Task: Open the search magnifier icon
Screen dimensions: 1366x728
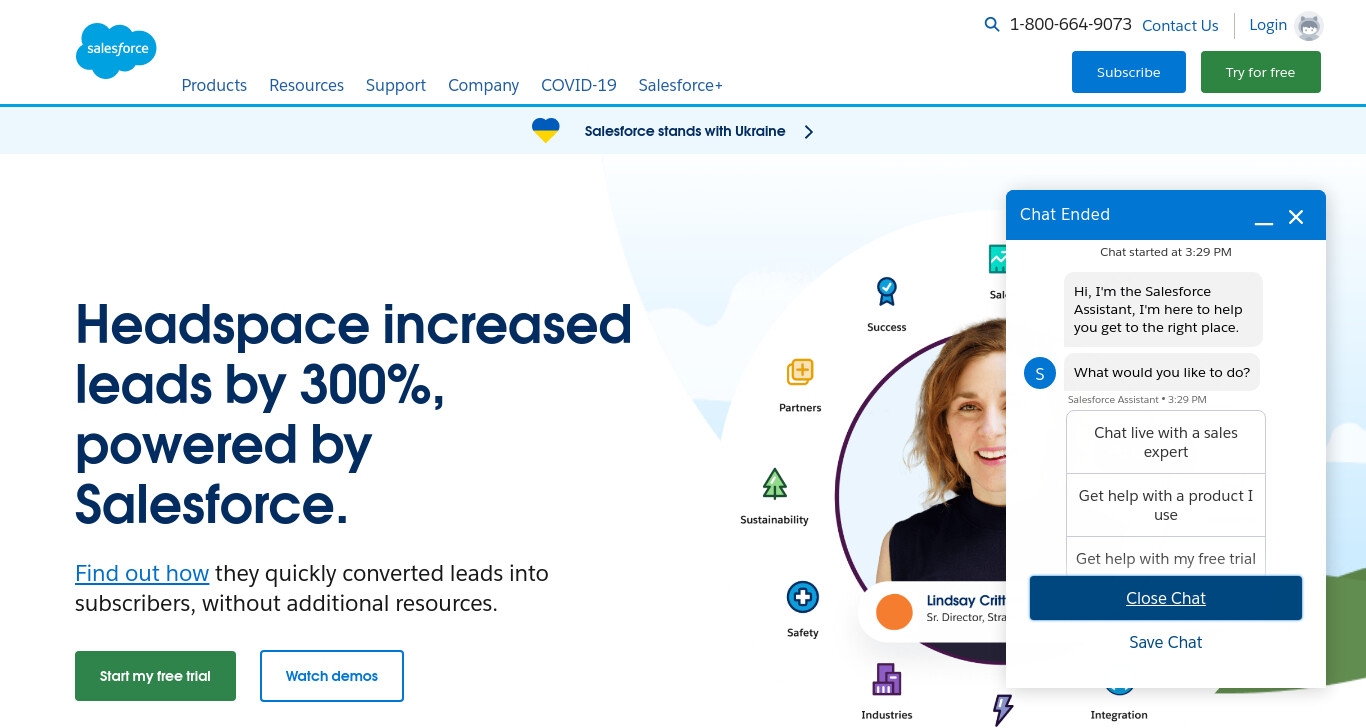Action: click(992, 24)
